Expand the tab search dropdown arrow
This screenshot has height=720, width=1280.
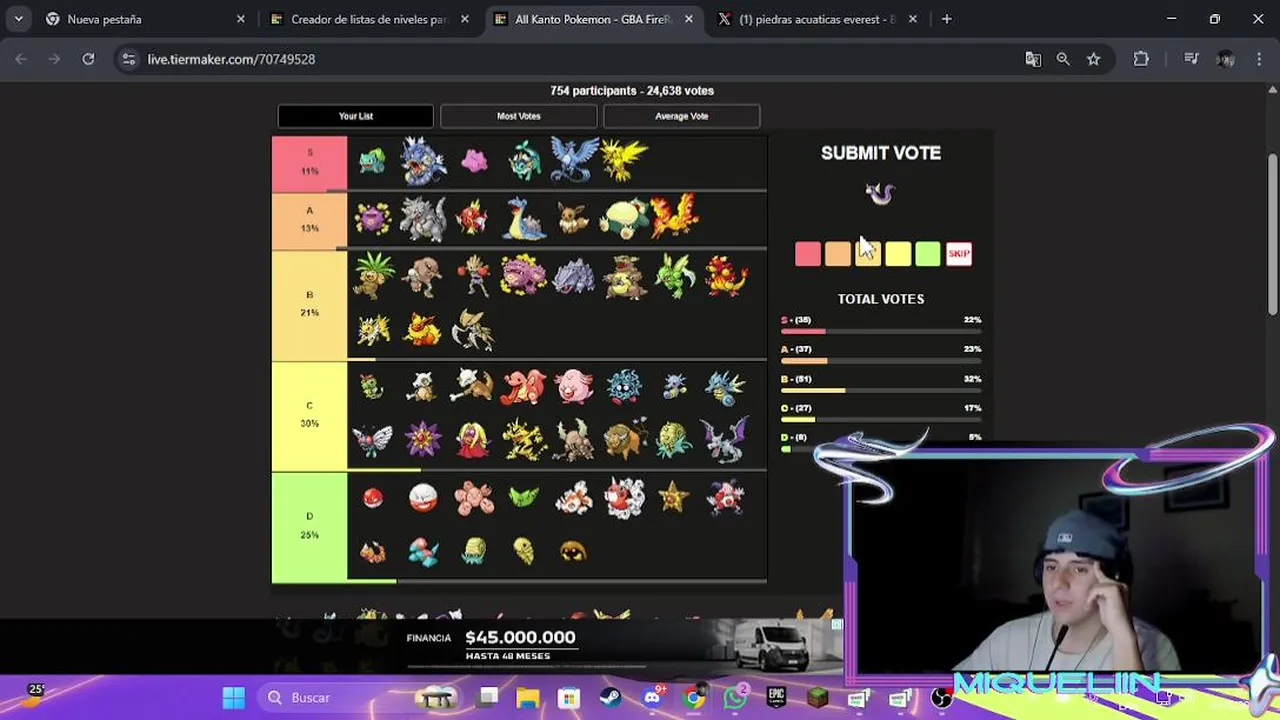click(18, 19)
